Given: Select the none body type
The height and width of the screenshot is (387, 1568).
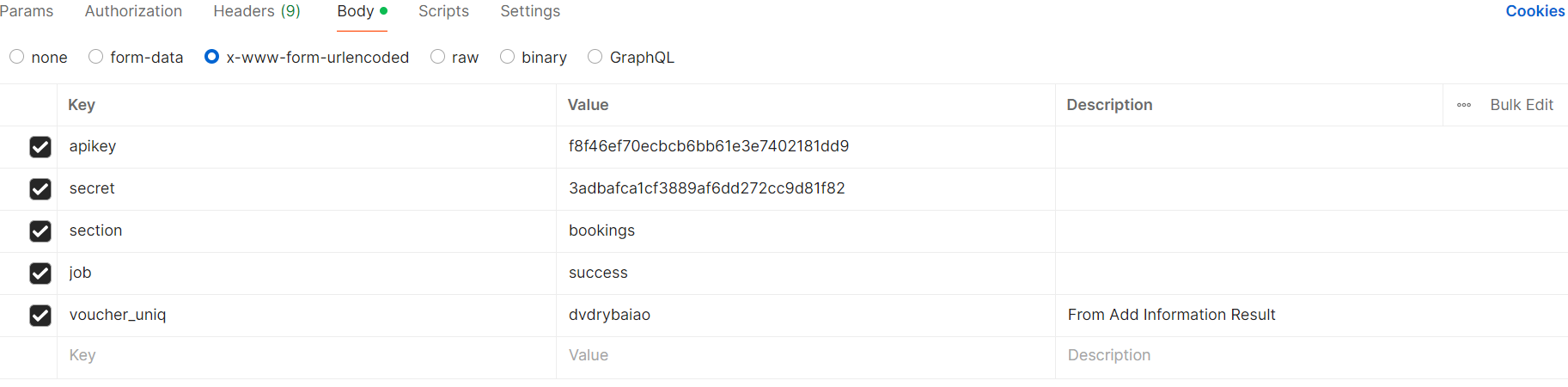Looking at the screenshot, I should pos(17,57).
